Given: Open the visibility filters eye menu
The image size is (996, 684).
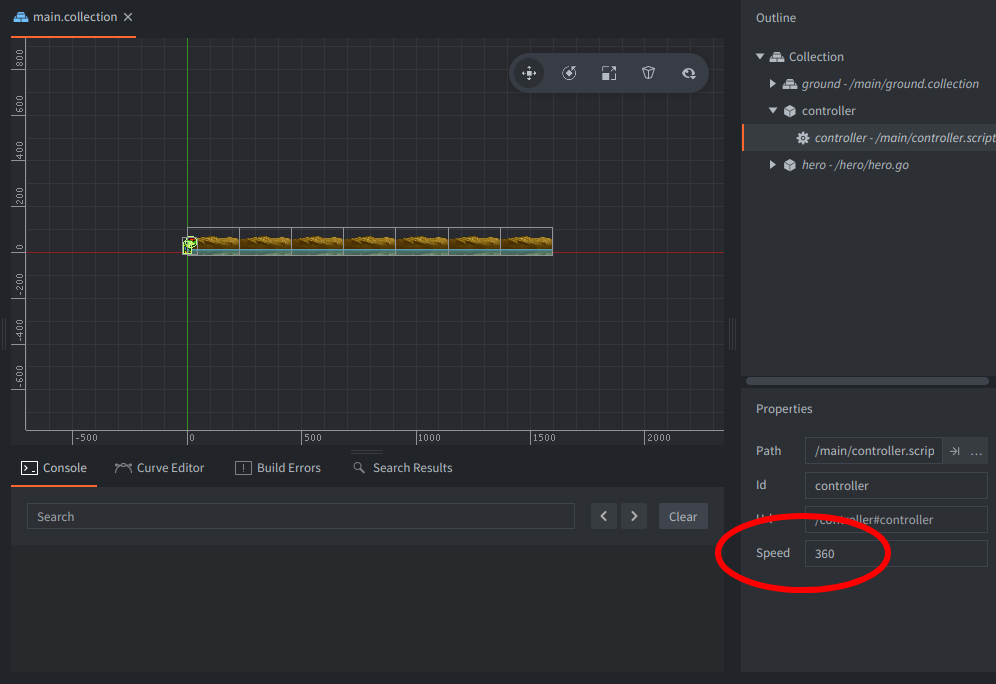Looking at the screenshot, I should 689,73.
